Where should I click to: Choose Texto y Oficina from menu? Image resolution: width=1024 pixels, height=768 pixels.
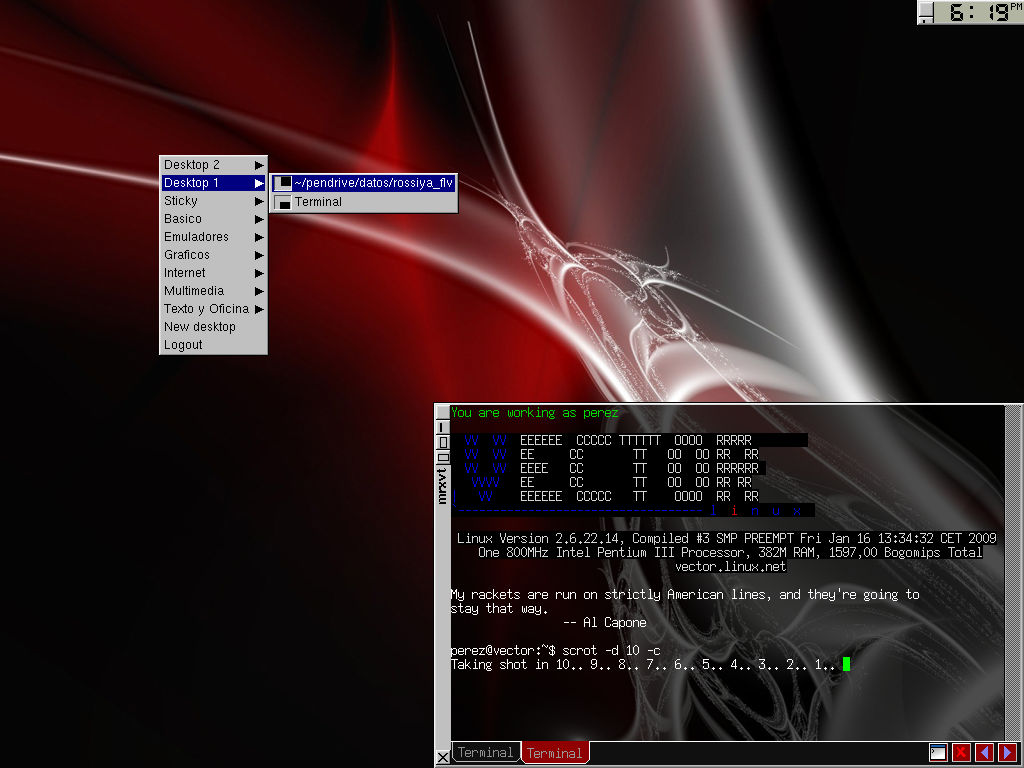point(214,309)
